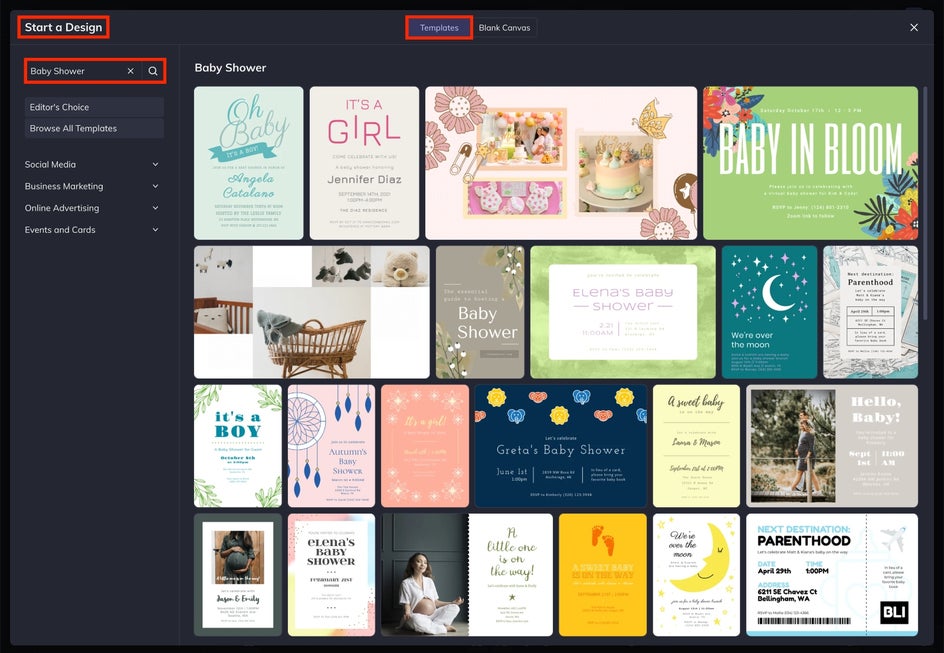The width and height of the screenshot is (944, 653).
Task: Choose the navy Greta's Baby Shower template
Action: (x=560, y=446)
